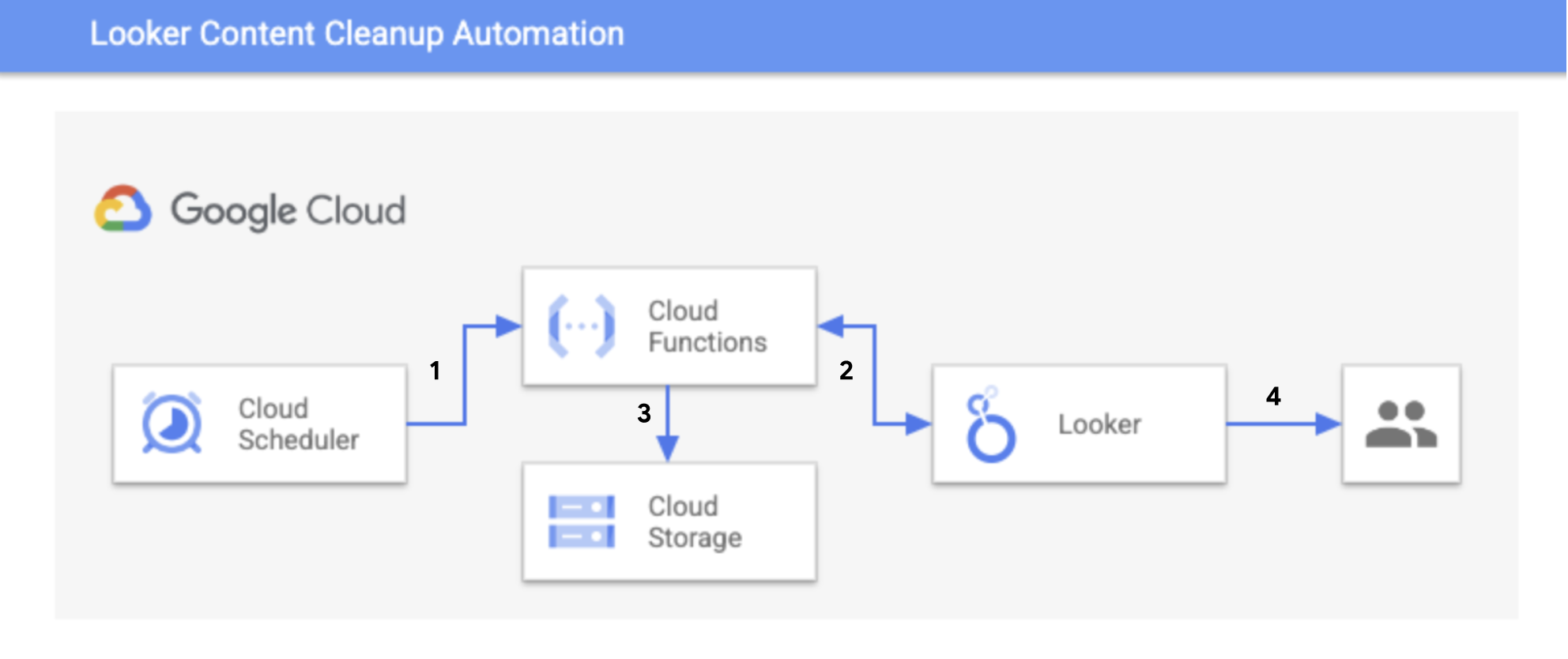Screen dimensions: 1568x659
Task: Click the Looker Content Cleanup Automation title
Action: 357,34
